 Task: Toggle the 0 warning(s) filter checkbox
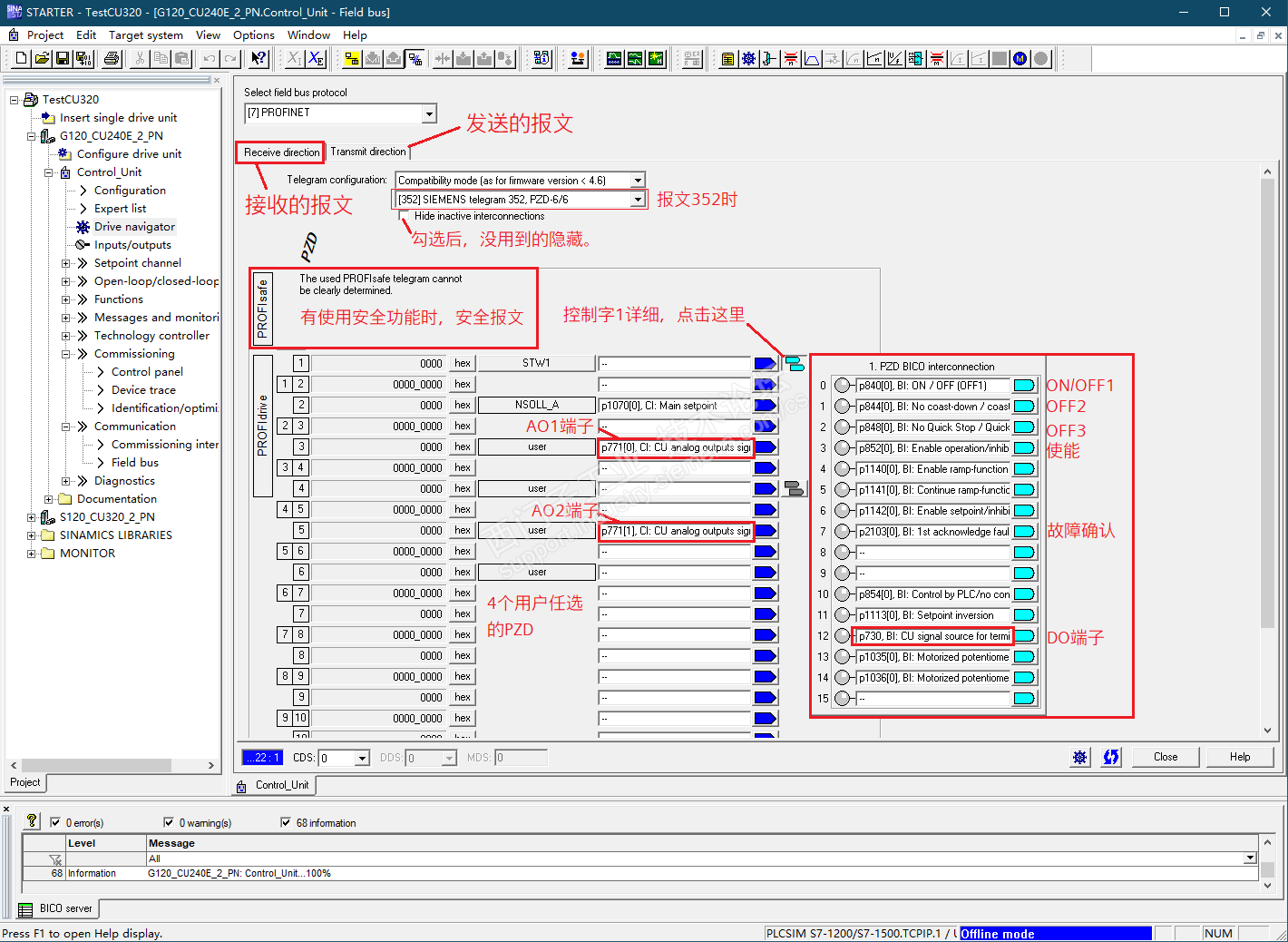(x=169, y=822)
